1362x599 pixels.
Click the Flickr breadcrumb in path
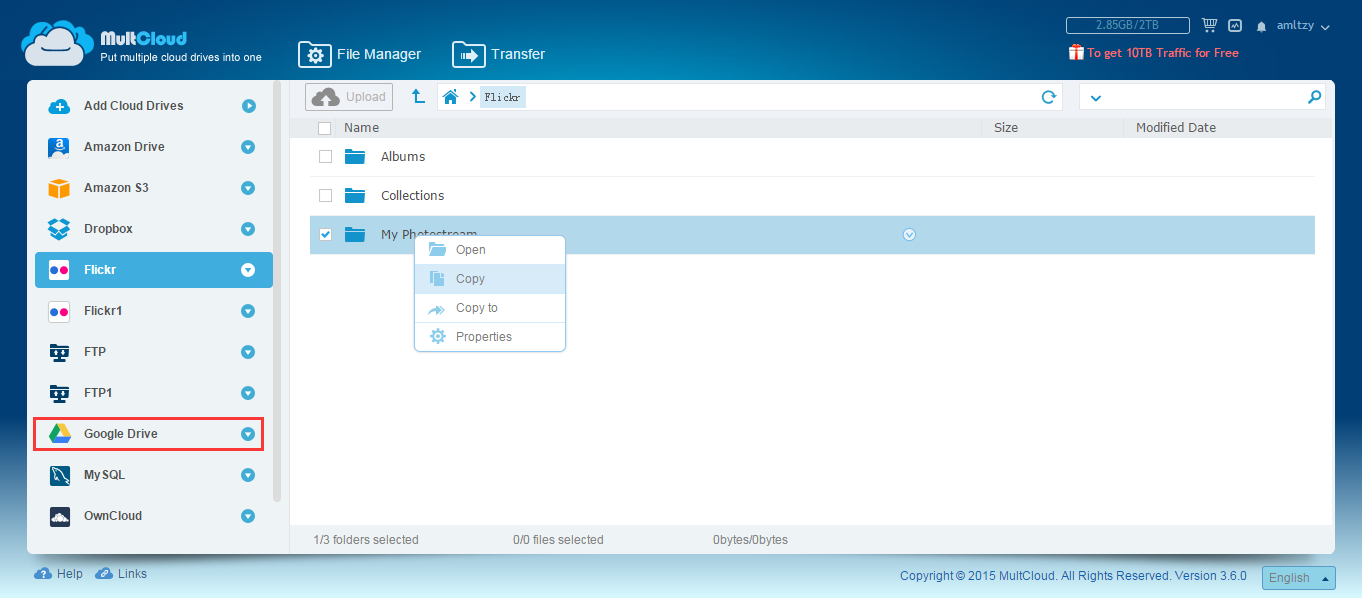click(x=502, y=97)
